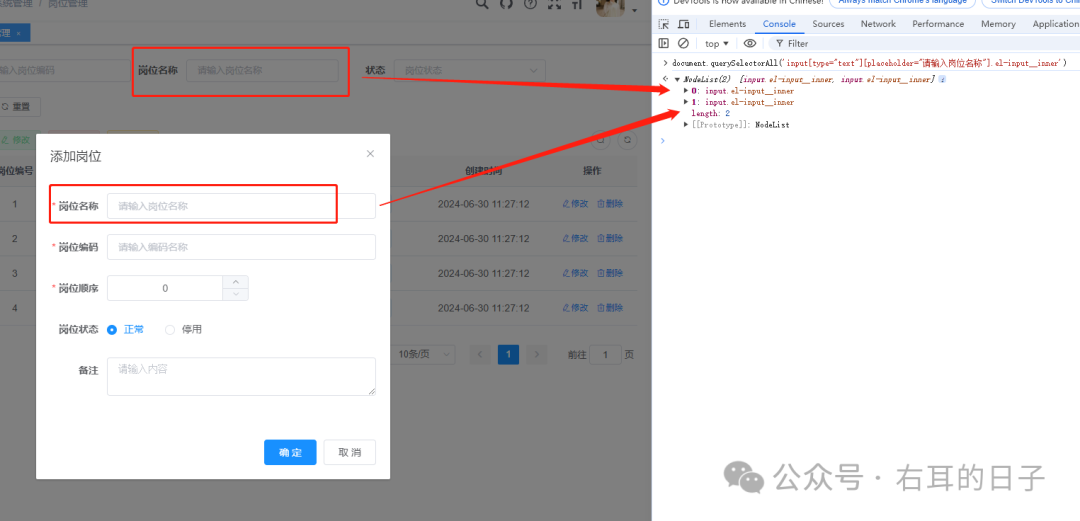Open the Performance tab in DevTools
The image size is (1080, 521).
tap(938, 24)
